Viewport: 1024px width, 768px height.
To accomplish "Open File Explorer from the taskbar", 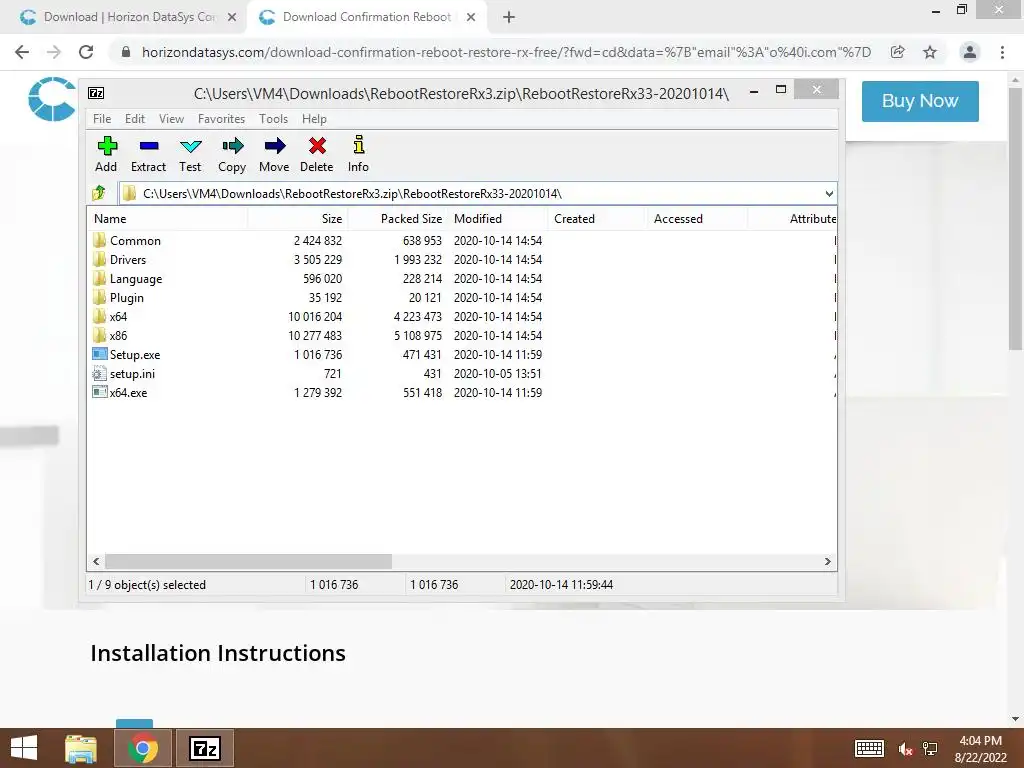I will (81, 748).
